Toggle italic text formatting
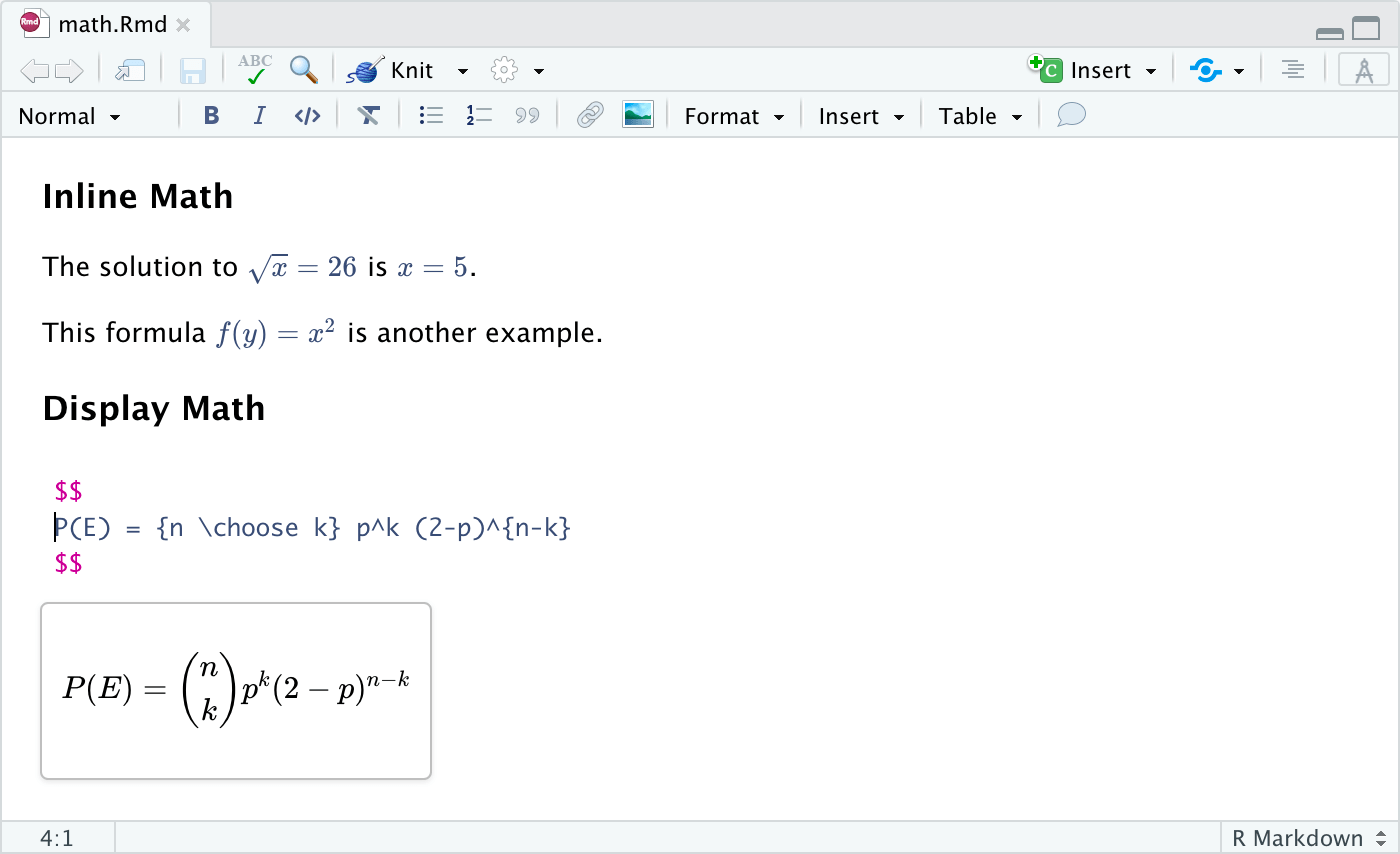This screenshot has width=1400, height=854. [x=259, y=115]
